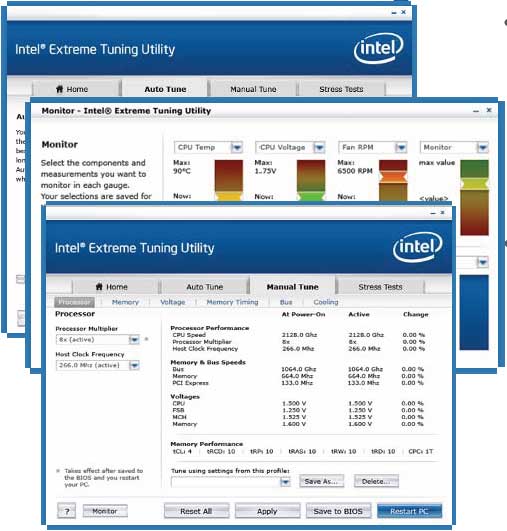Click the fourth green-to-red monitor gauge
The height and width of the screenshot is (531, 507).
coord(474,197)
